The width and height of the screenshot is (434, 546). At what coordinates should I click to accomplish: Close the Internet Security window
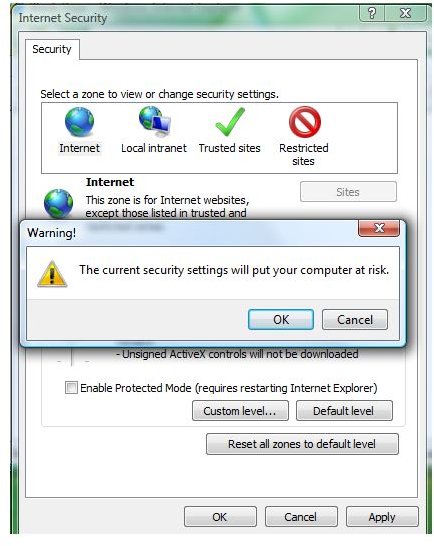[x=405, y=13]
